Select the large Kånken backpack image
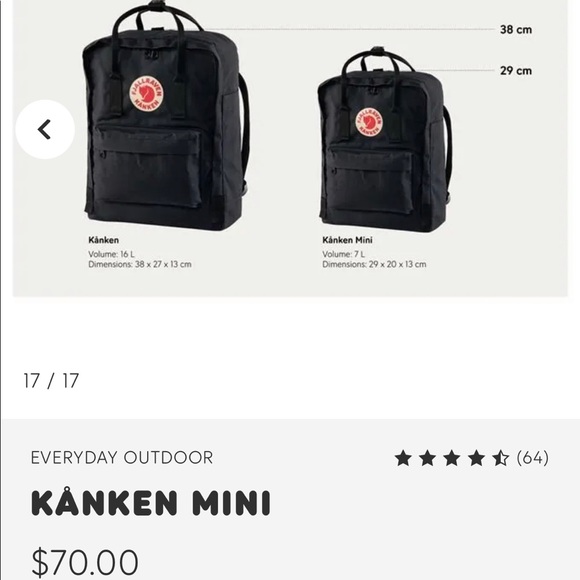The image size is (580, 580). (166, 117)
